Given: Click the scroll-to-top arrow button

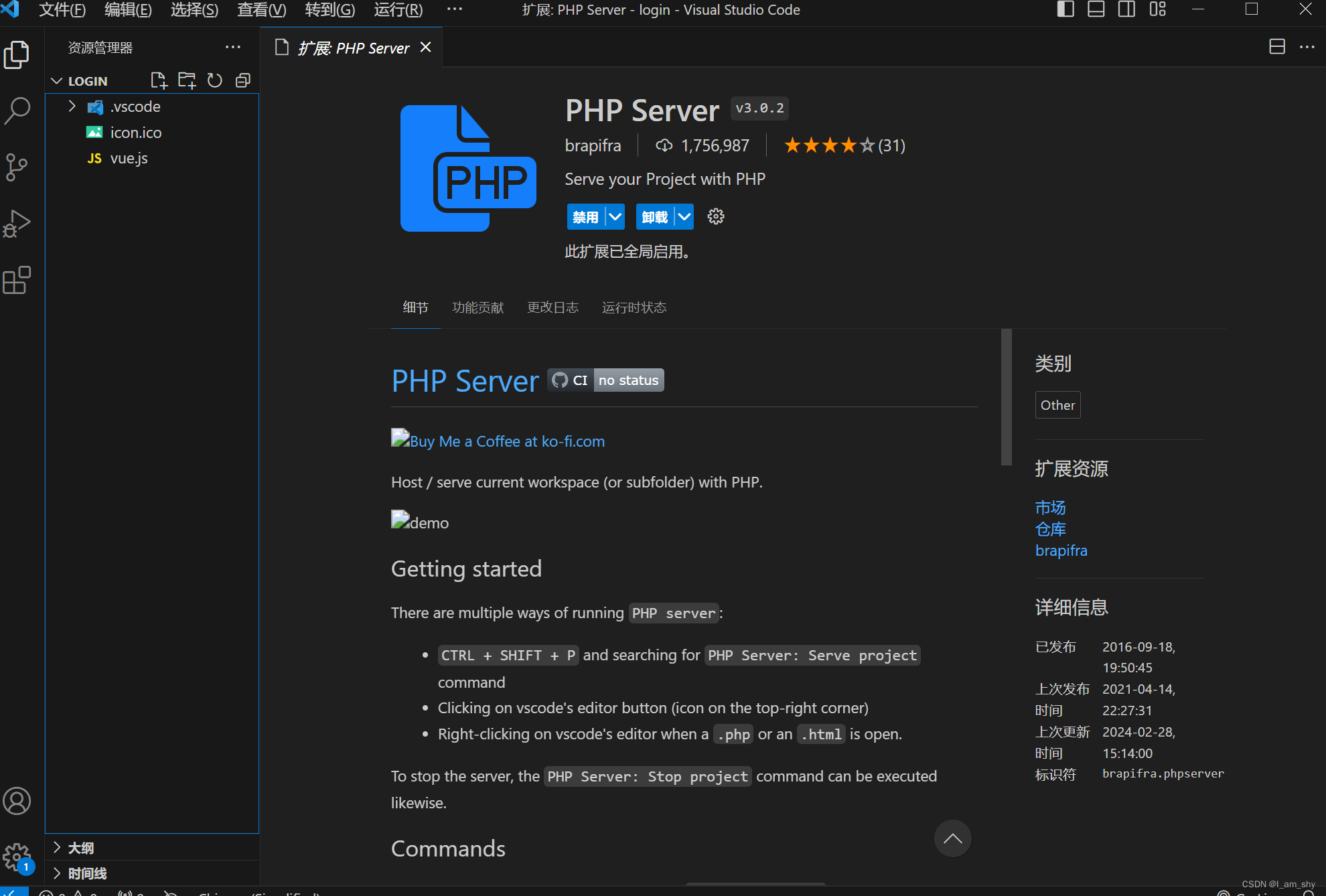Looking at the screenshot, I should coord(952,839).
